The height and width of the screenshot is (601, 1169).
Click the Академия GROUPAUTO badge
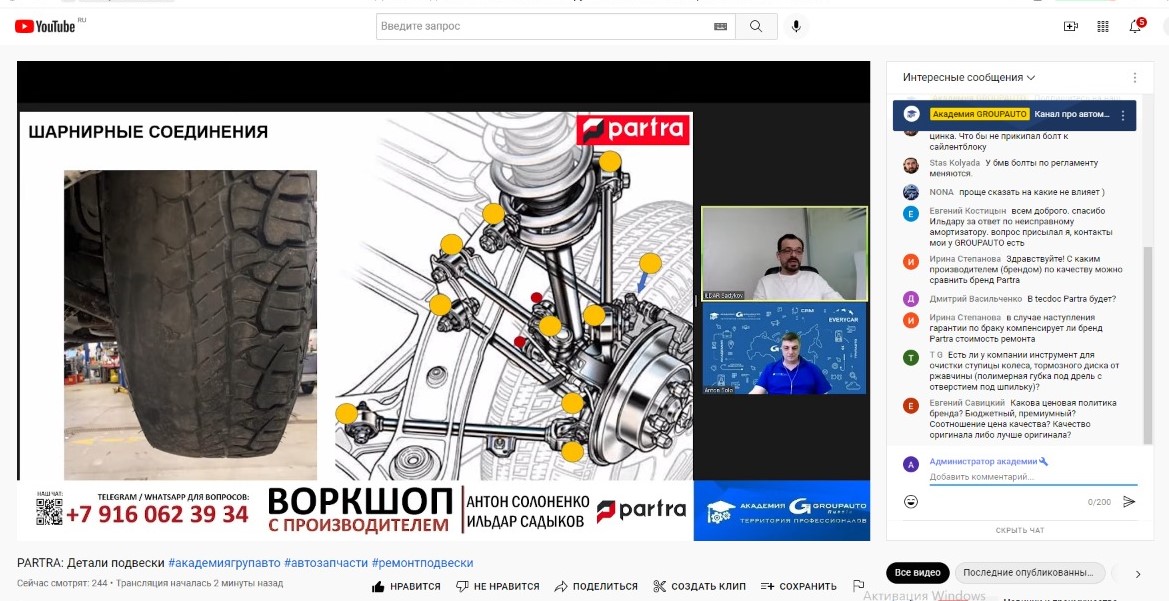(x=979, y=114)
